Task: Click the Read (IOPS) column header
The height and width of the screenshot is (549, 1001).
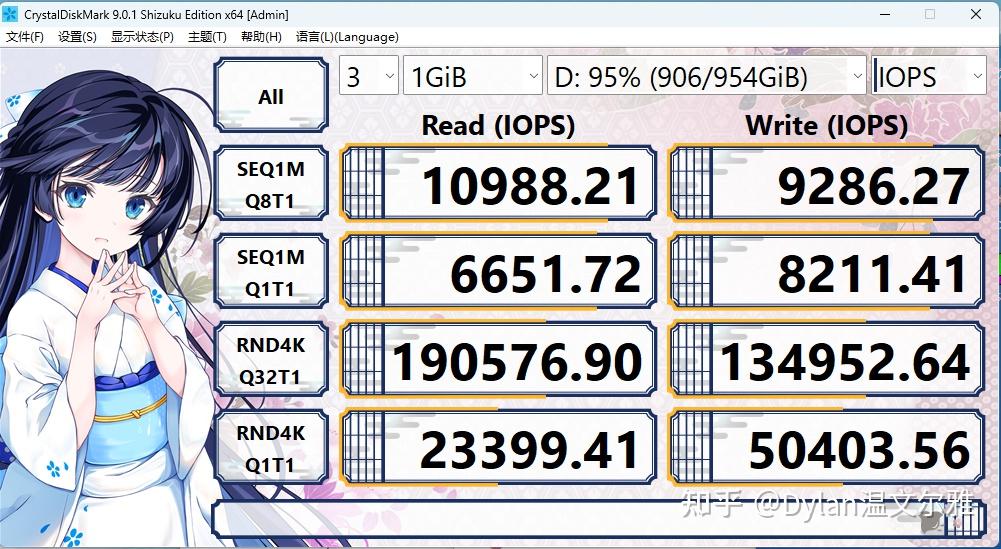Action: 499,125
